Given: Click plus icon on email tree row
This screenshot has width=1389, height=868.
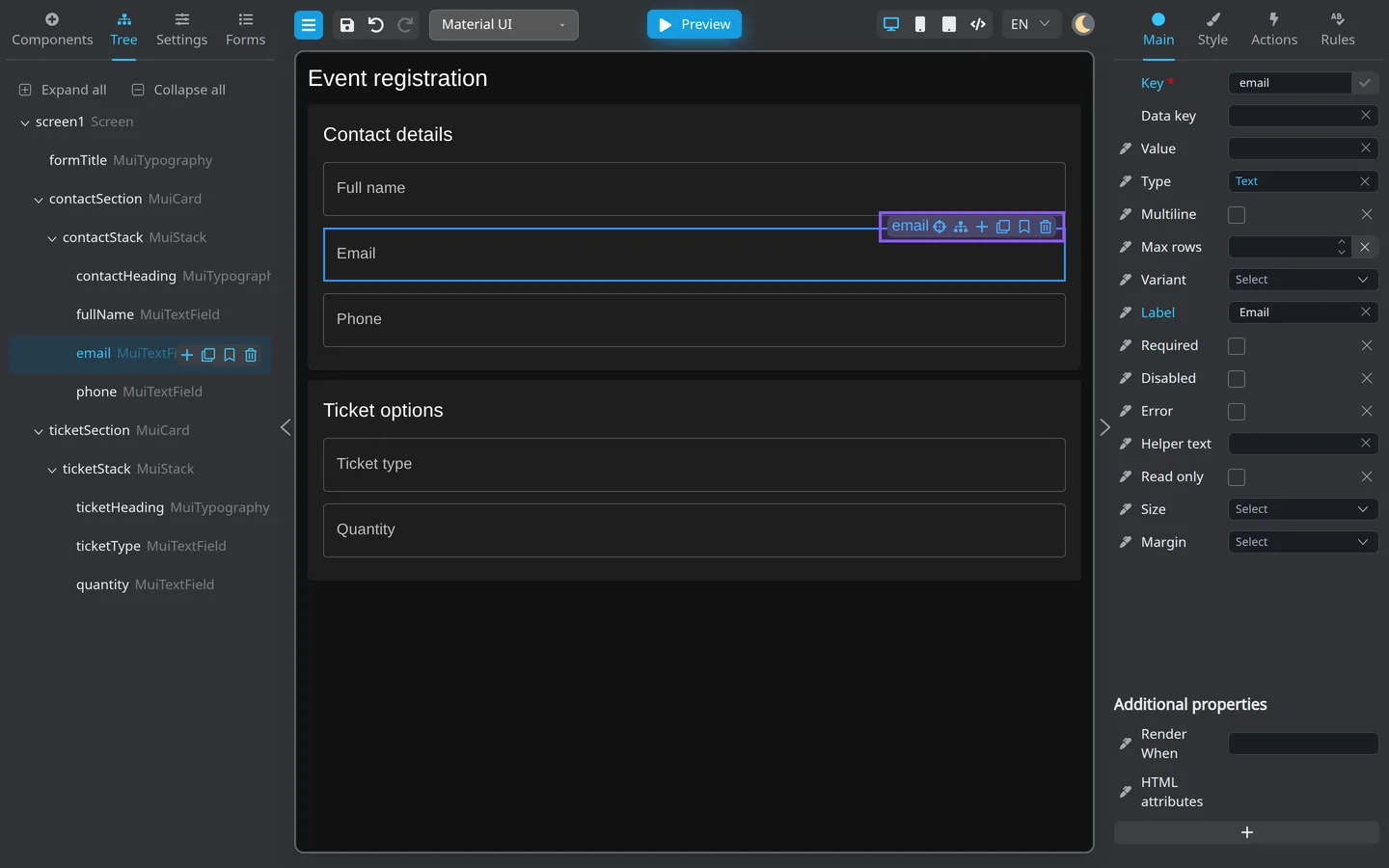Looking at the screenshot, I should [187, 355].
